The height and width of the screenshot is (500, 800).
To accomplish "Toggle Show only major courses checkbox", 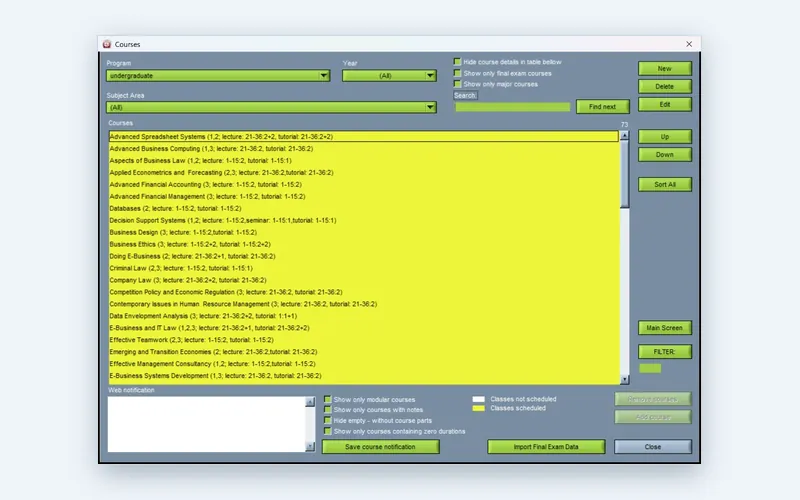I will [x=457, y=84].
